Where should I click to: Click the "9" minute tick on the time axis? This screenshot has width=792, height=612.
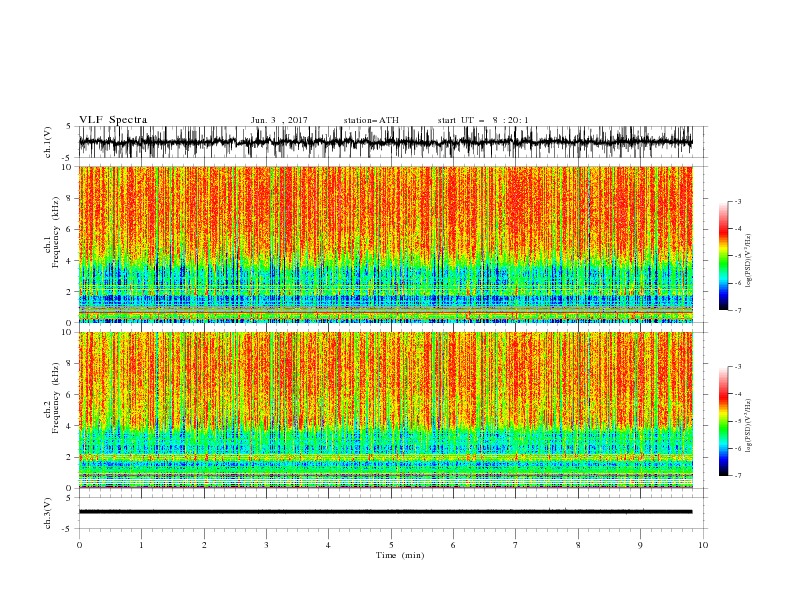tap(640, 545)
